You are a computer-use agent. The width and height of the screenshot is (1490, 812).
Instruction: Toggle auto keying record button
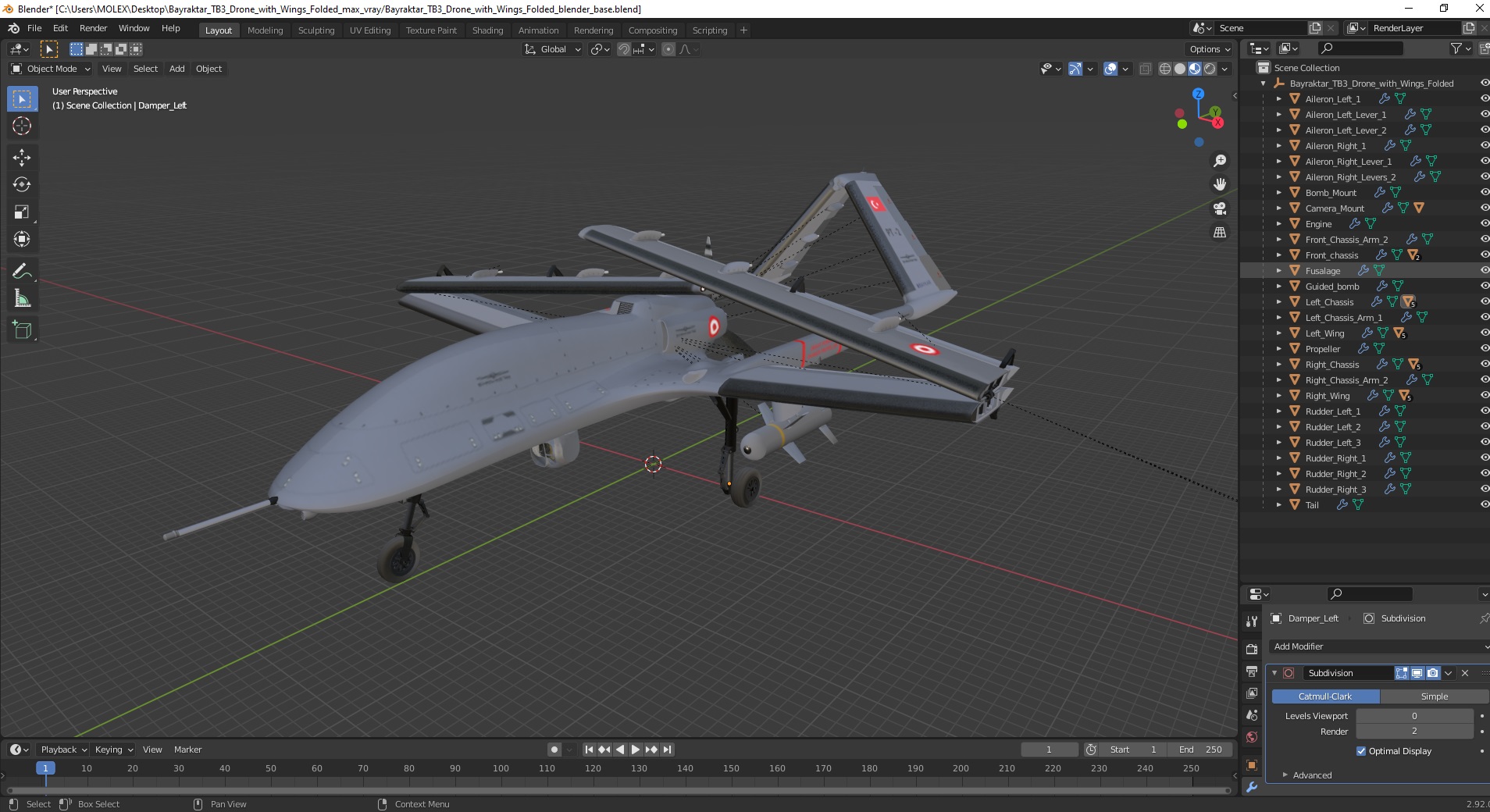554,750
